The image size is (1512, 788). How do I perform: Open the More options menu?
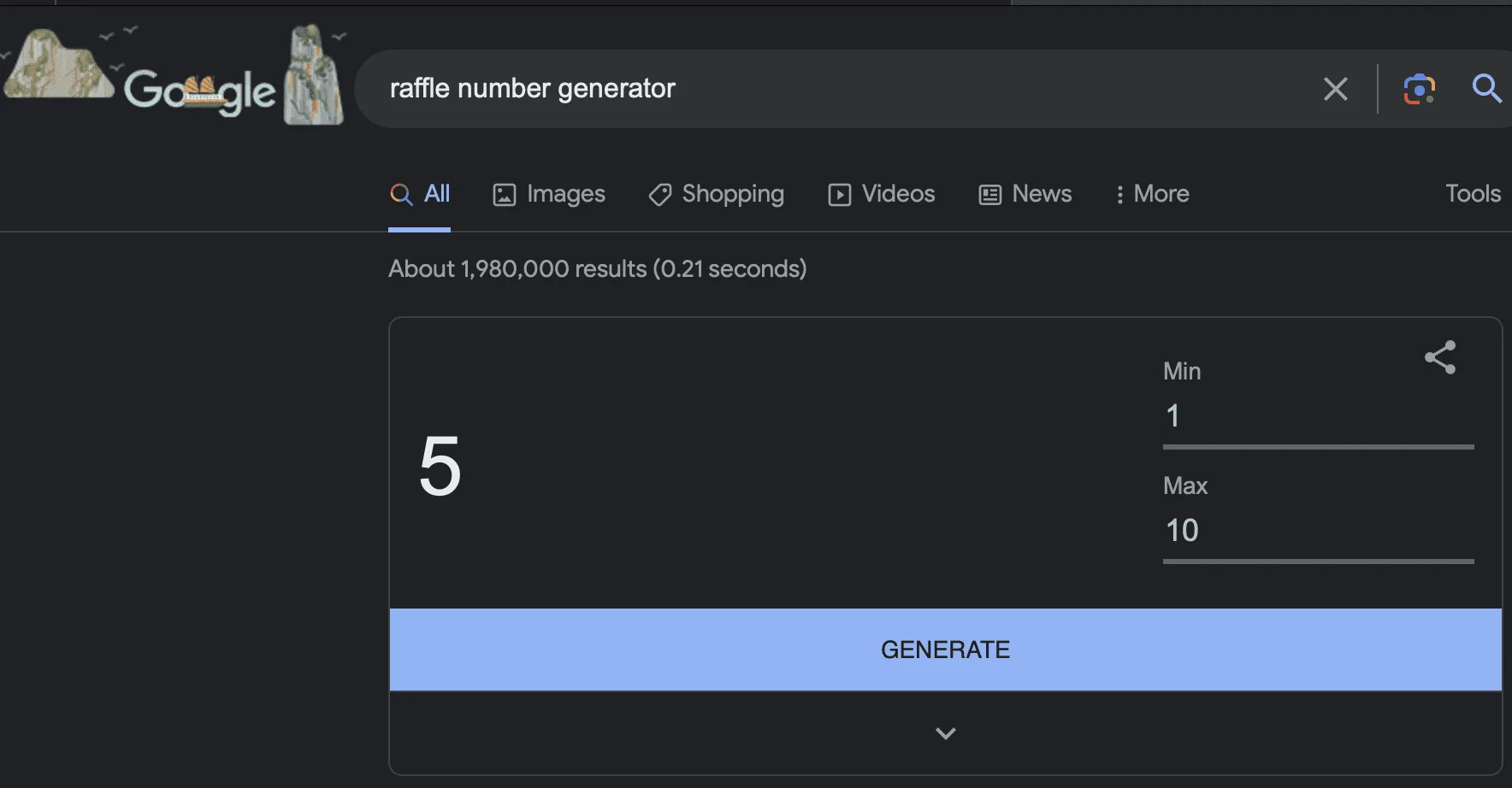(x=1152, y=194)
